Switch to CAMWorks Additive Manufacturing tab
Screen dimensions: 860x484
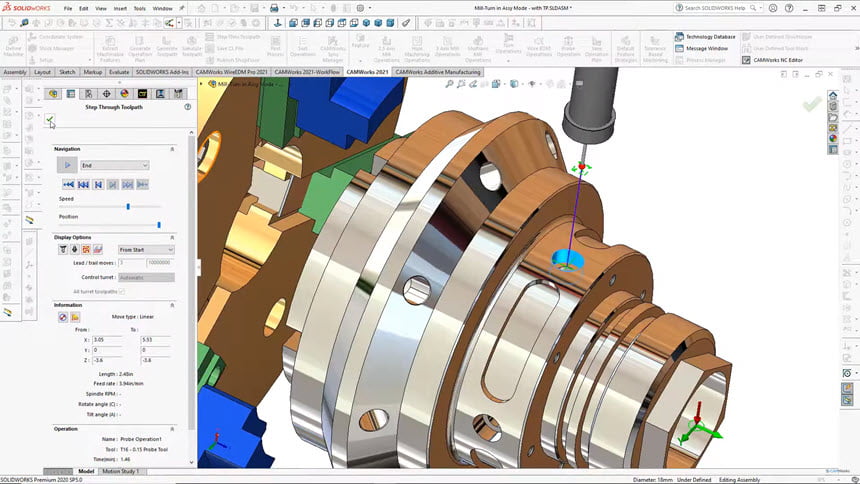point(438,72)
